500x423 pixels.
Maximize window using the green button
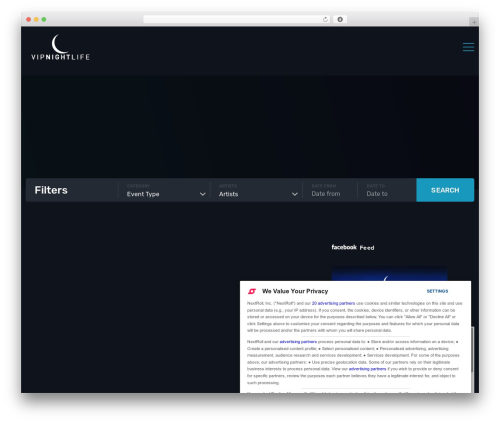tap(44, 20)
